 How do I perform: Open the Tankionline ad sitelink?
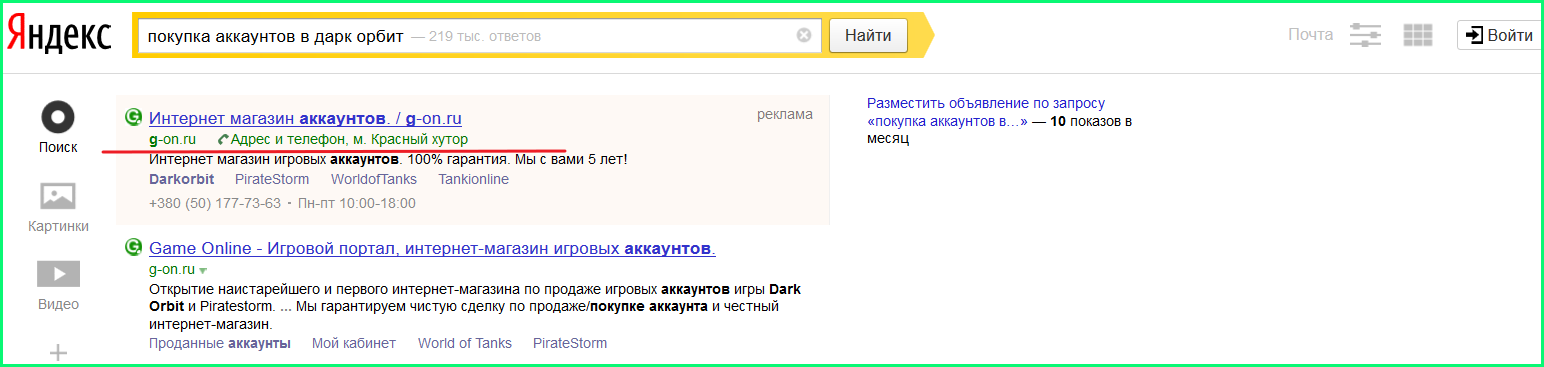473,180
